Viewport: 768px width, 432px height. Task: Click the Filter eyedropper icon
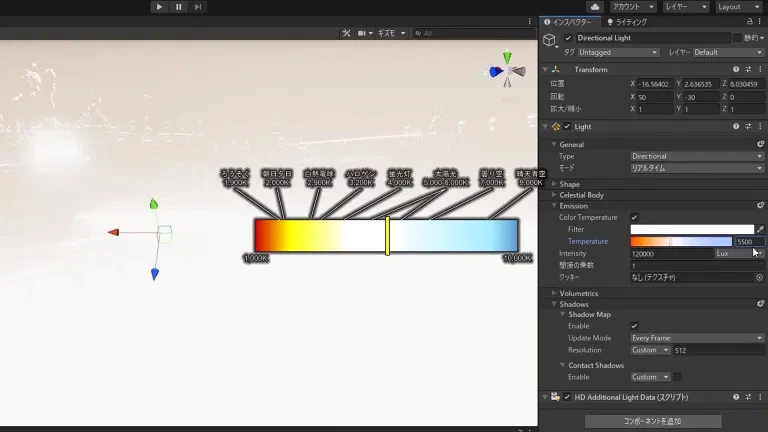coord(760,229)
